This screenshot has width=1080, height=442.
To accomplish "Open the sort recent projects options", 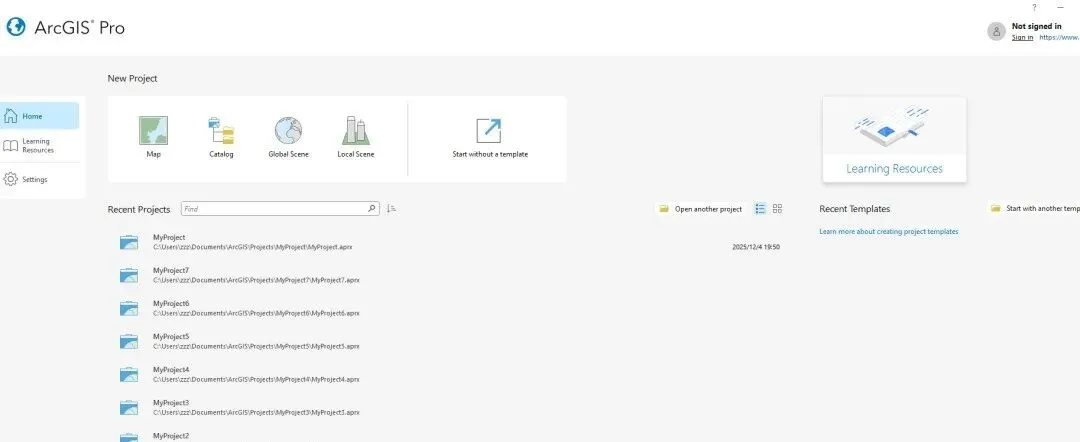I will click(x=391, y=209).
